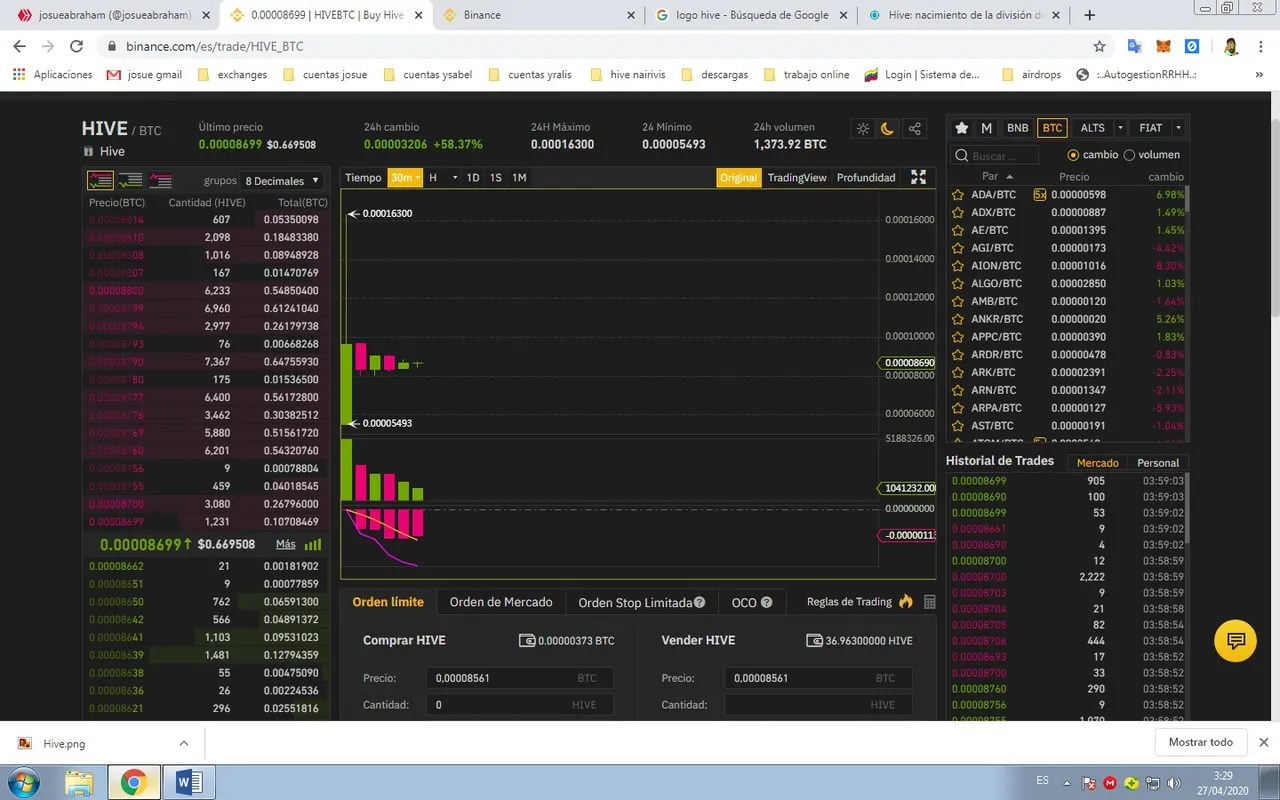
Task: Click Más link under last price
Action: [x=286, y=545]
